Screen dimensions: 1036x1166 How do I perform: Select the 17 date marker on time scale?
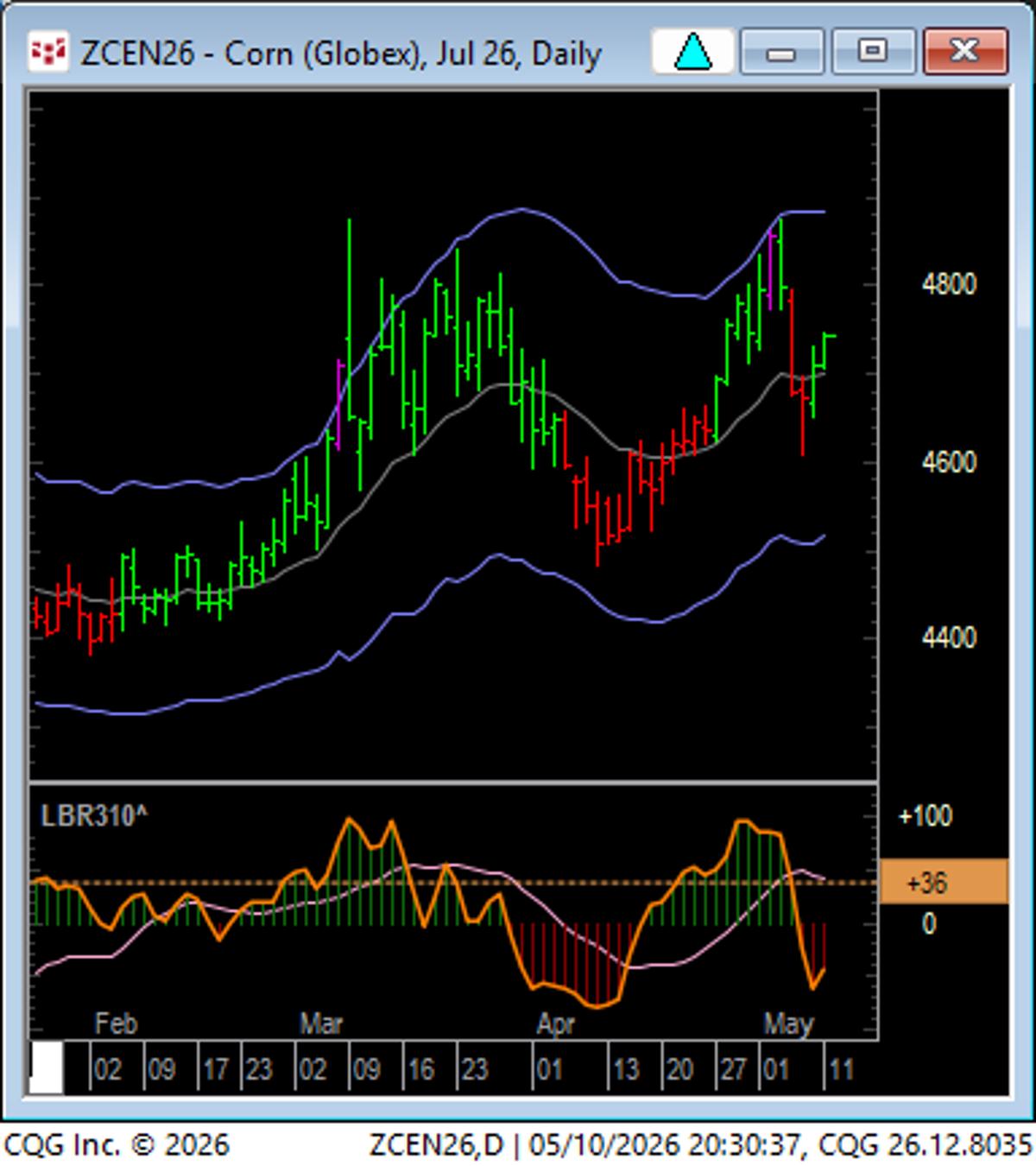point(215,1071)
